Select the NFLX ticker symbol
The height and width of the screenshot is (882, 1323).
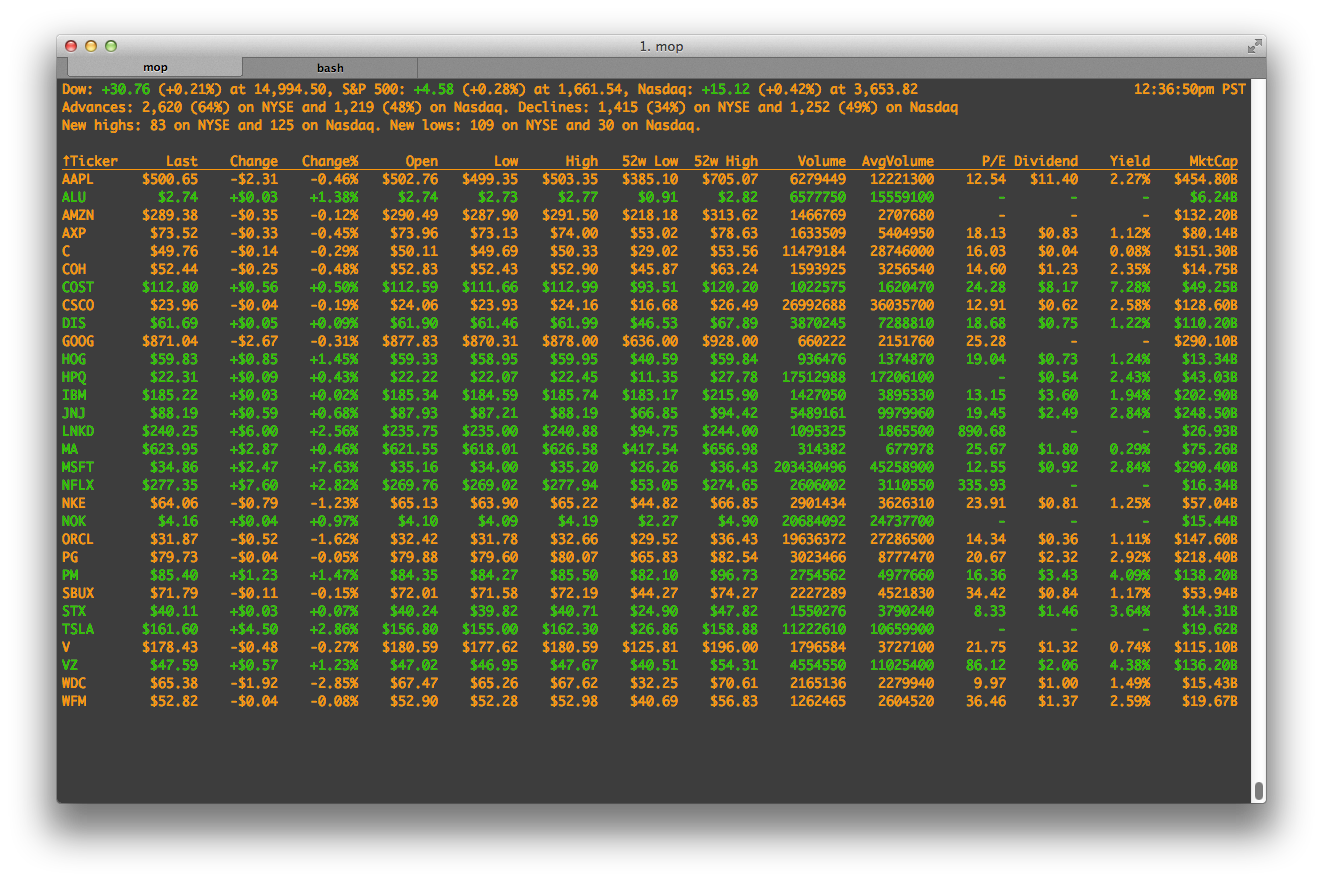pos(78,485)
